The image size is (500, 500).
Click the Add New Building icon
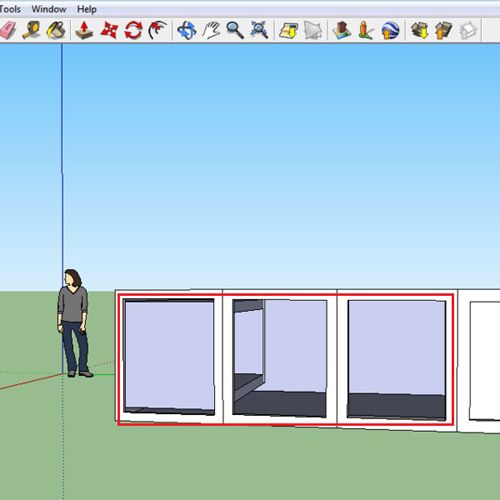pos(342,30)
